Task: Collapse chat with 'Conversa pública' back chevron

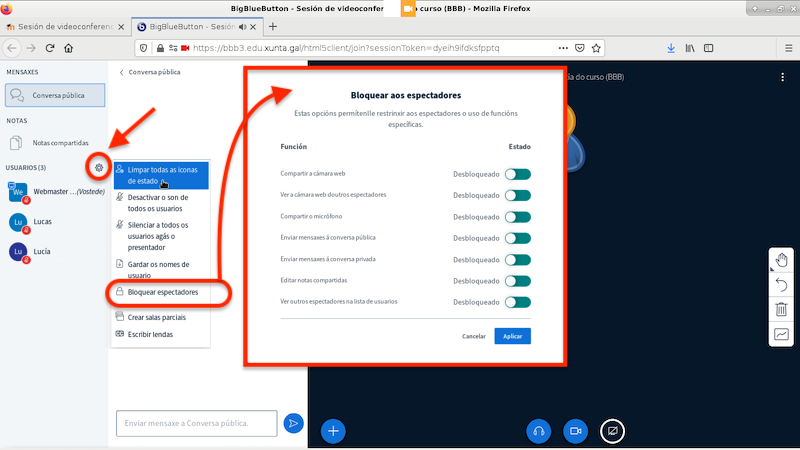Action: coord(122,72)
